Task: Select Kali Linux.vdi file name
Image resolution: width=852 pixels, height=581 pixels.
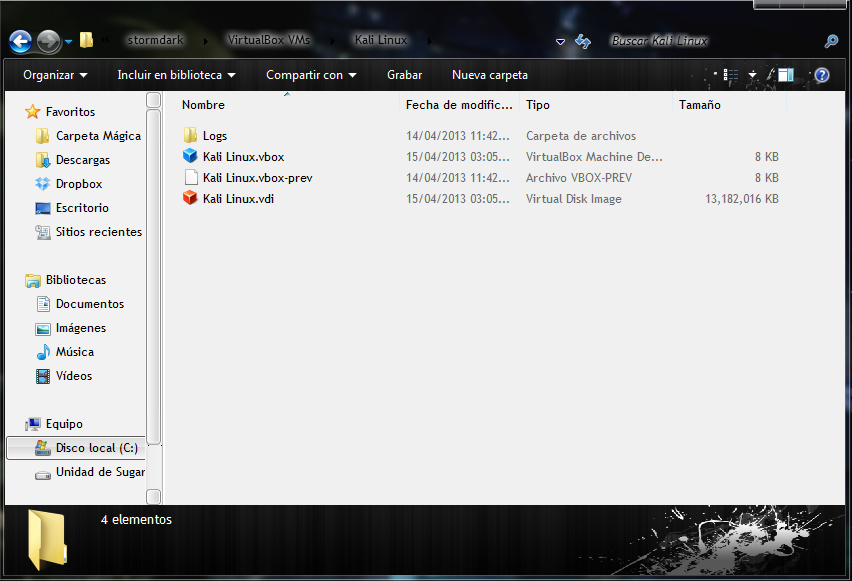Action: click(238, 199)
